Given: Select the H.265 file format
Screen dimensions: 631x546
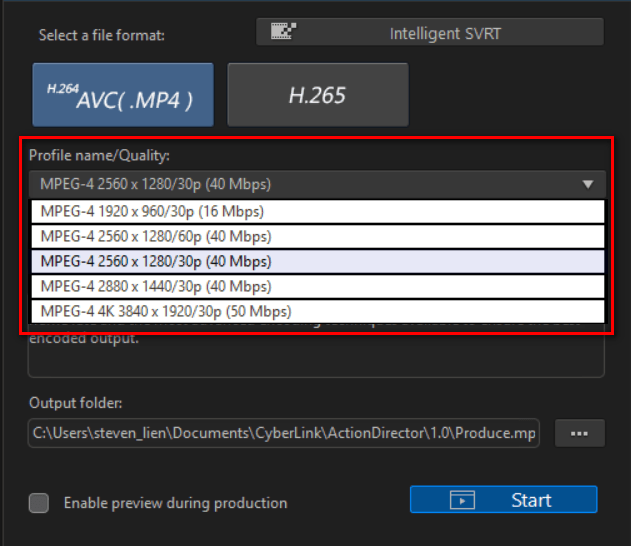Looking at the screenshot, I should point(318,95).
